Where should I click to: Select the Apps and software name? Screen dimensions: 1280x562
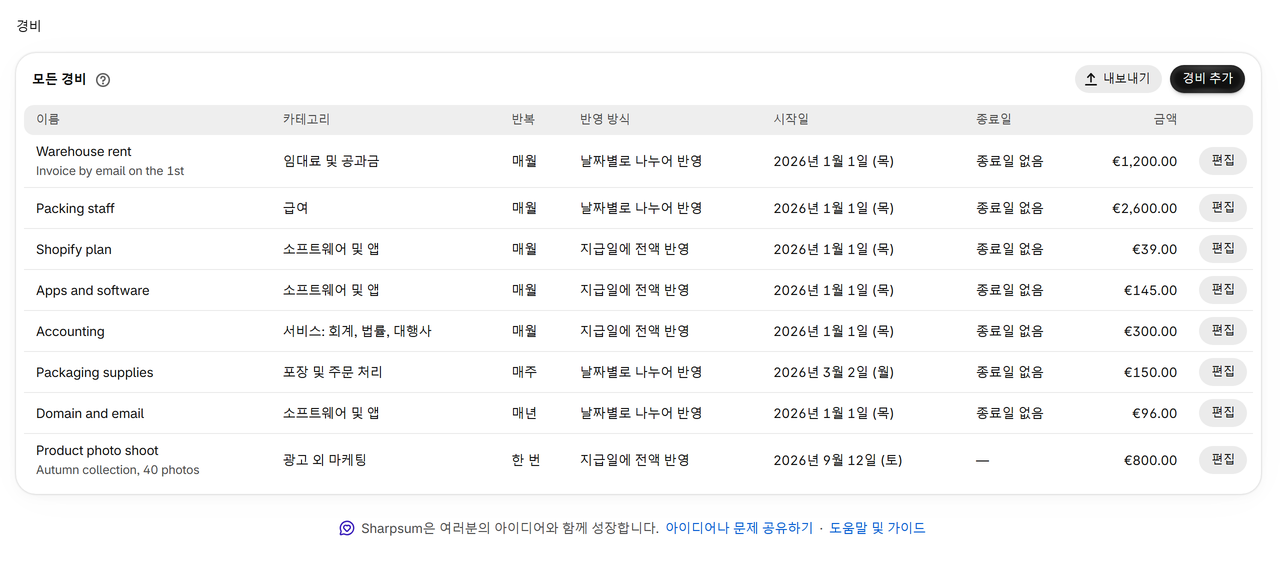pyautogui.click(x=93, y=290)
